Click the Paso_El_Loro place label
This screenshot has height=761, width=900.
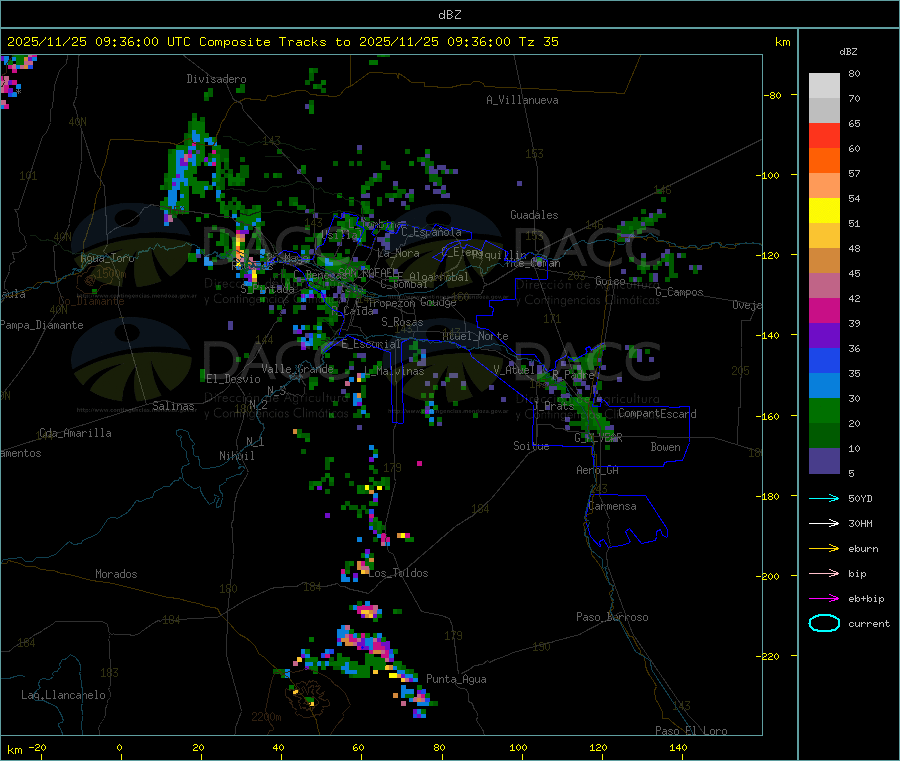point(691,731)
